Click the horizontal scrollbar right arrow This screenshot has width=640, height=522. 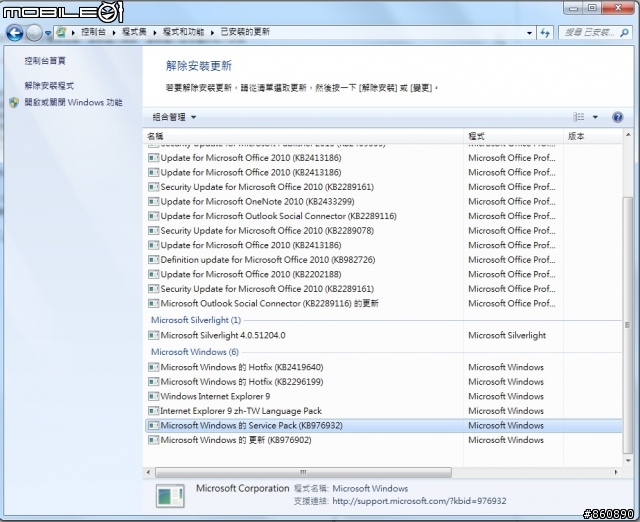click(x=616, y=472)
